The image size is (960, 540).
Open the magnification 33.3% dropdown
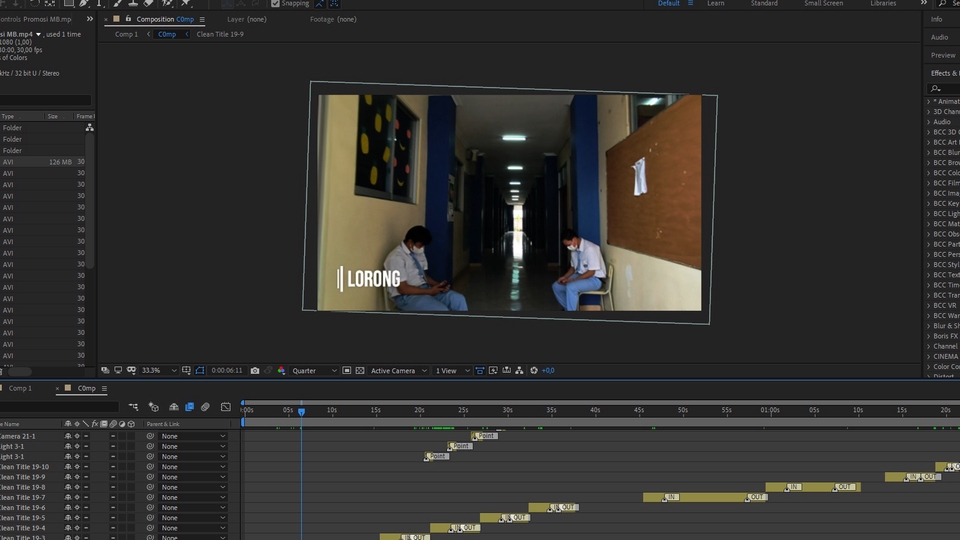point(159,370)
